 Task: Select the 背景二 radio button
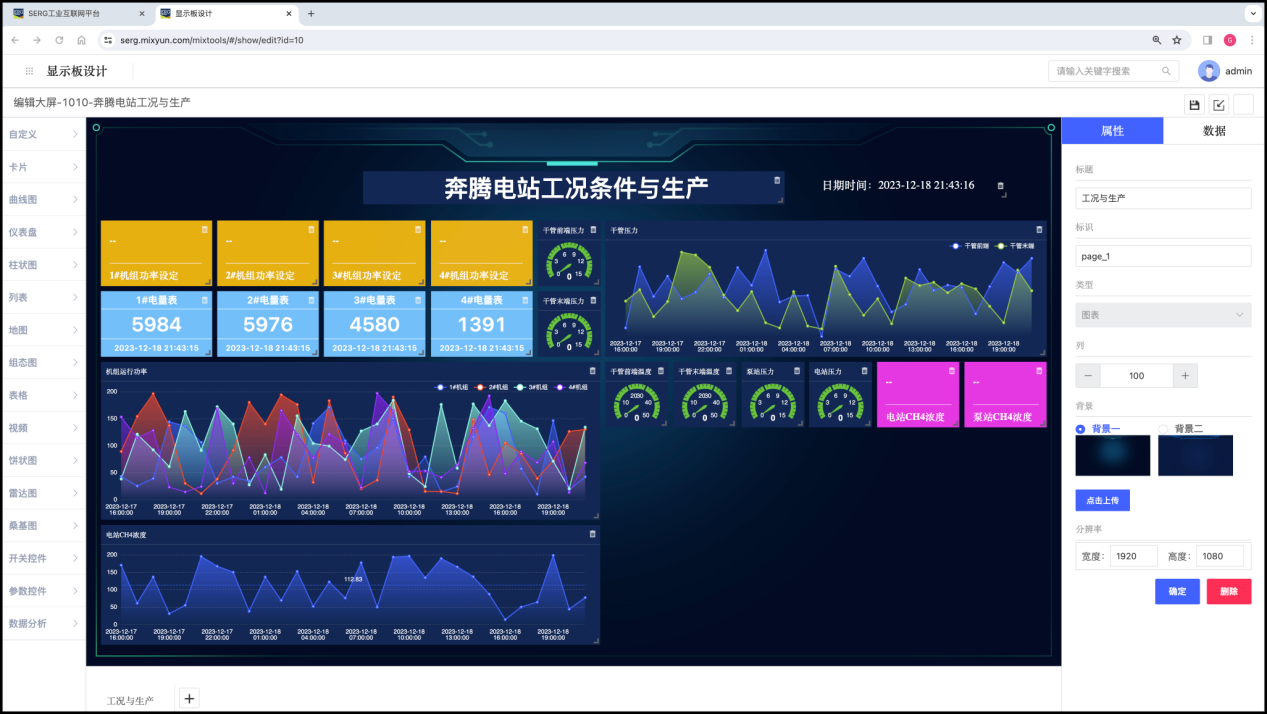click(x=1163, y=429)
